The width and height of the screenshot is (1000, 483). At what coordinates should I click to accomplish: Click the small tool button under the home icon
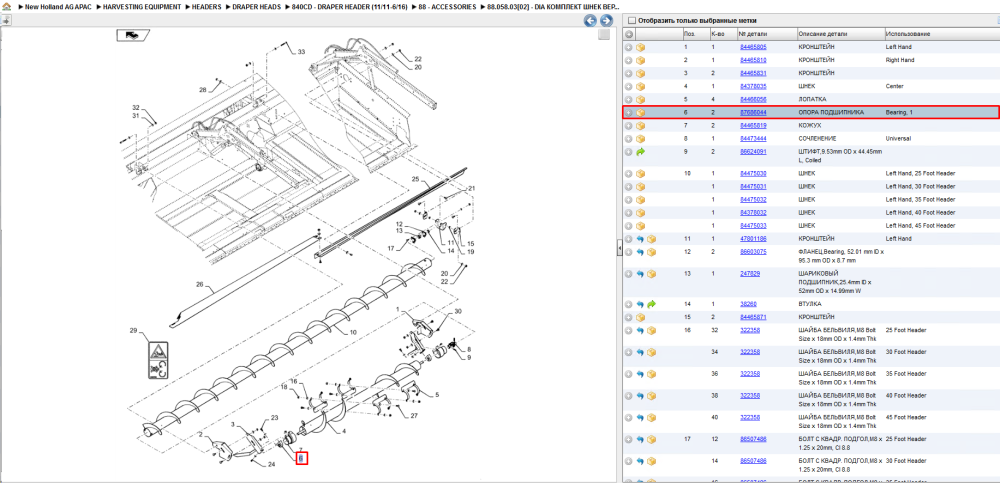6,20
